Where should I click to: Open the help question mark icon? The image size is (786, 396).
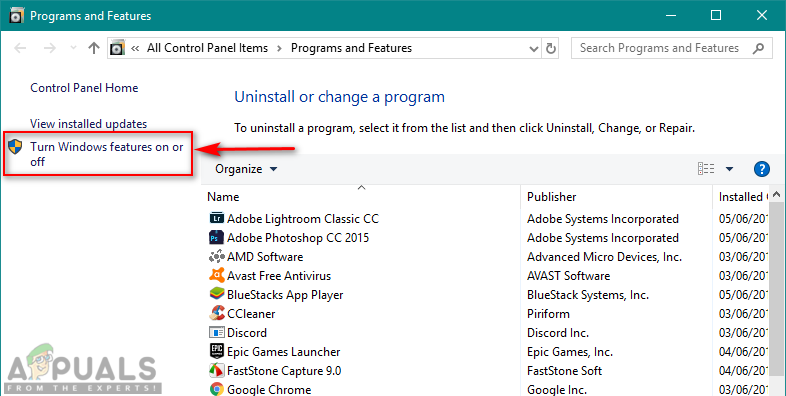tap(761, 169)
